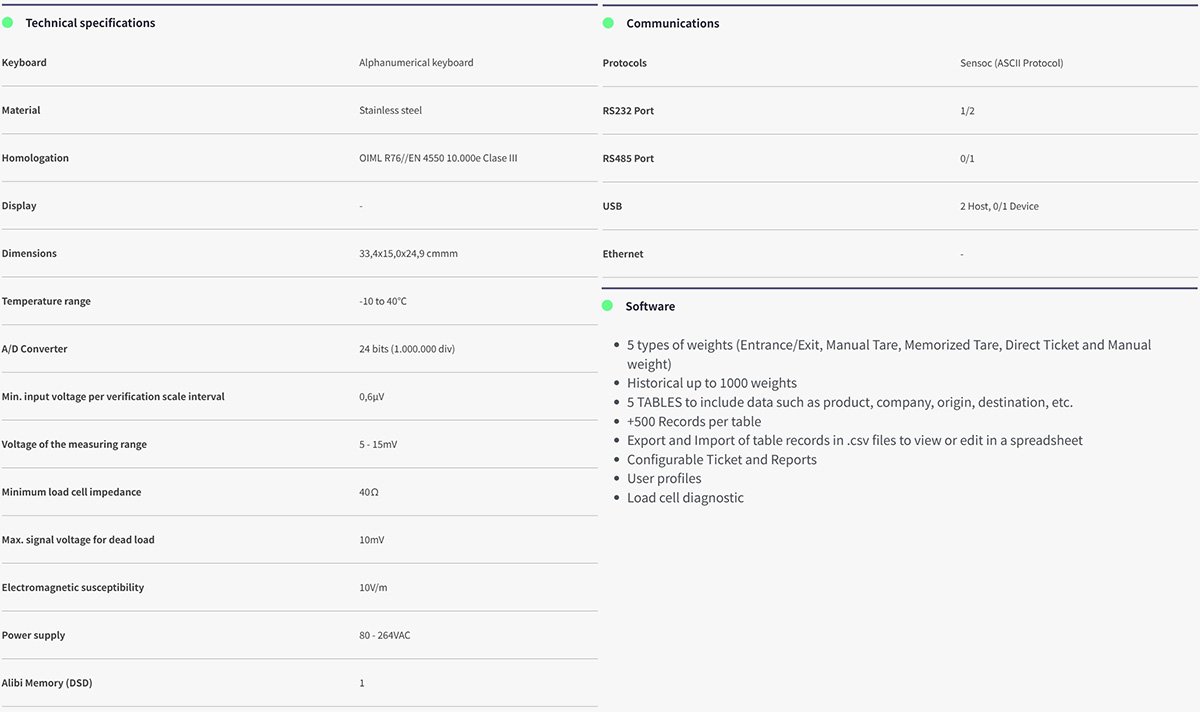The height and width of the screenshot is (712, 1200).
Task: Select the Technical specifications heading
Action: pyautogui.click(x=90, y=23)
